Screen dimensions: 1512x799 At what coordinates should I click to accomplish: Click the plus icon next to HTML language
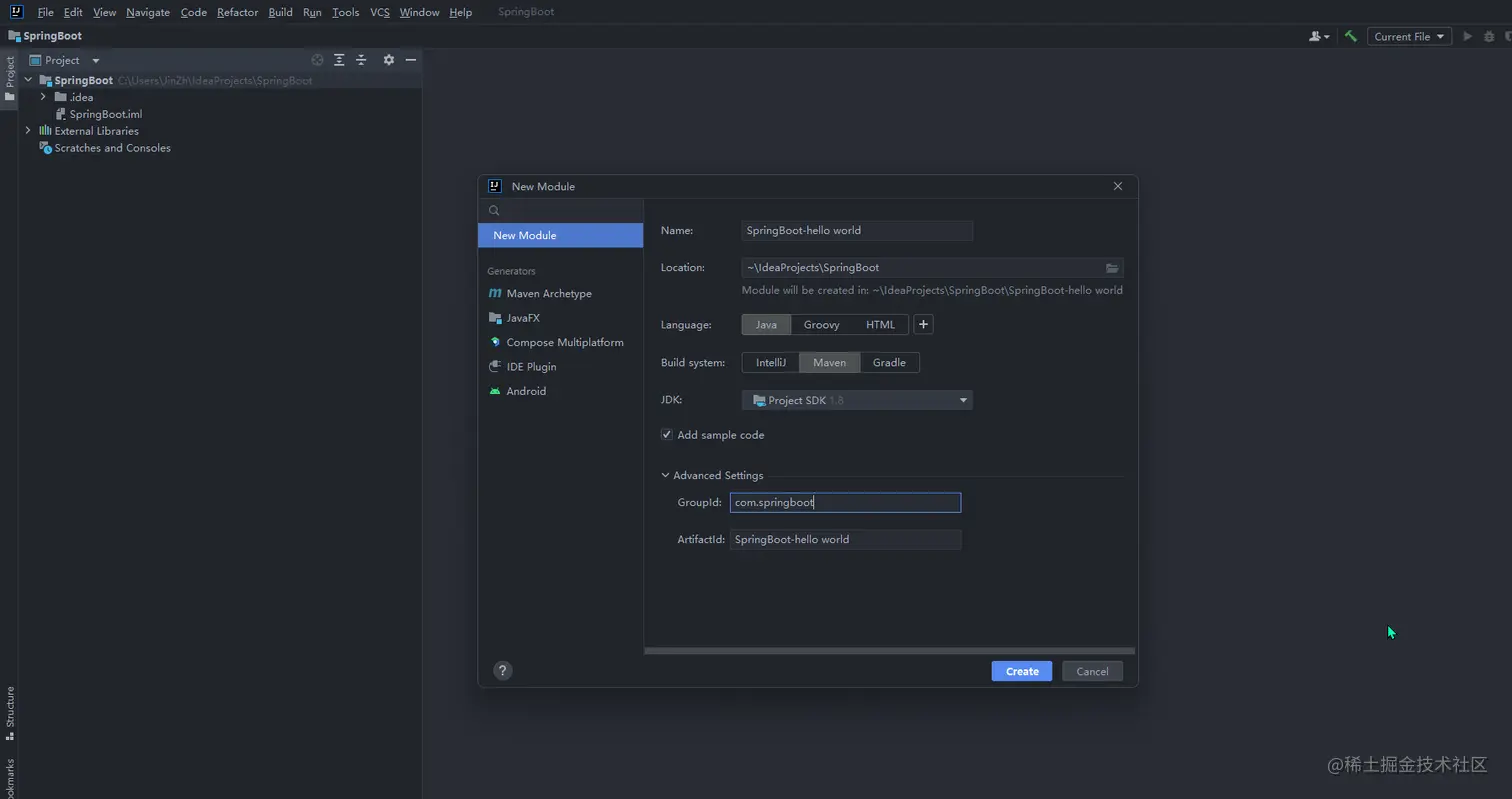pyautogui.click(x=923, y=324)
